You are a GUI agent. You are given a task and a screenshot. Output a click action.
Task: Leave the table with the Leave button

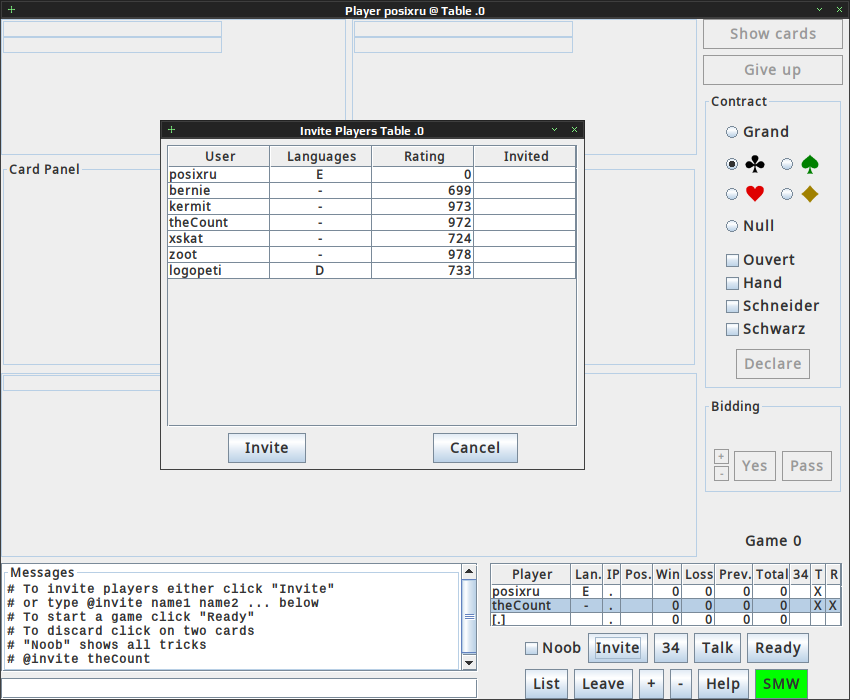[x=603, y=684]
